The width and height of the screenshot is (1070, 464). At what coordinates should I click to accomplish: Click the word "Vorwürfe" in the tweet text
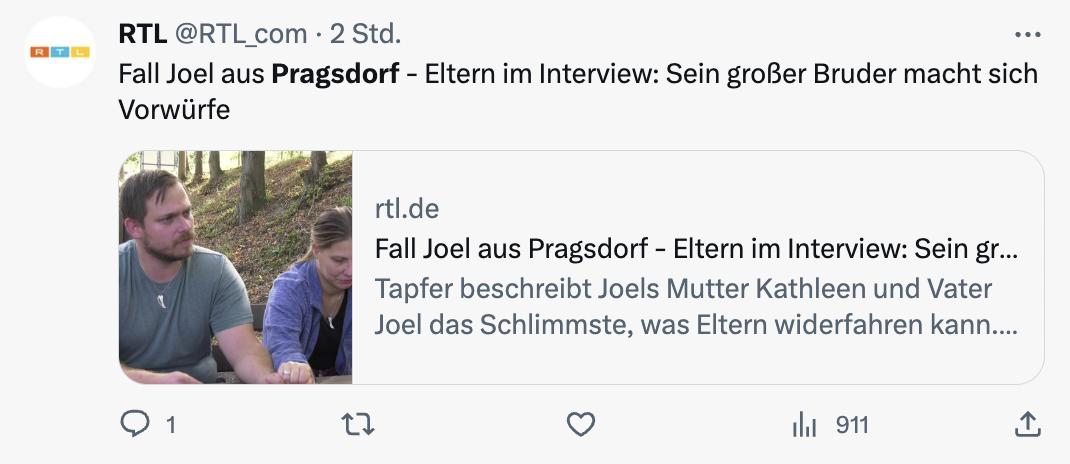pos(174,110)
